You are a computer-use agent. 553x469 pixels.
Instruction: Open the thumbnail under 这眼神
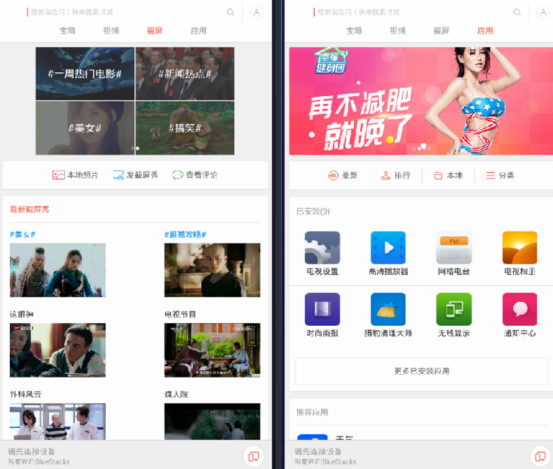coord(58,350)
